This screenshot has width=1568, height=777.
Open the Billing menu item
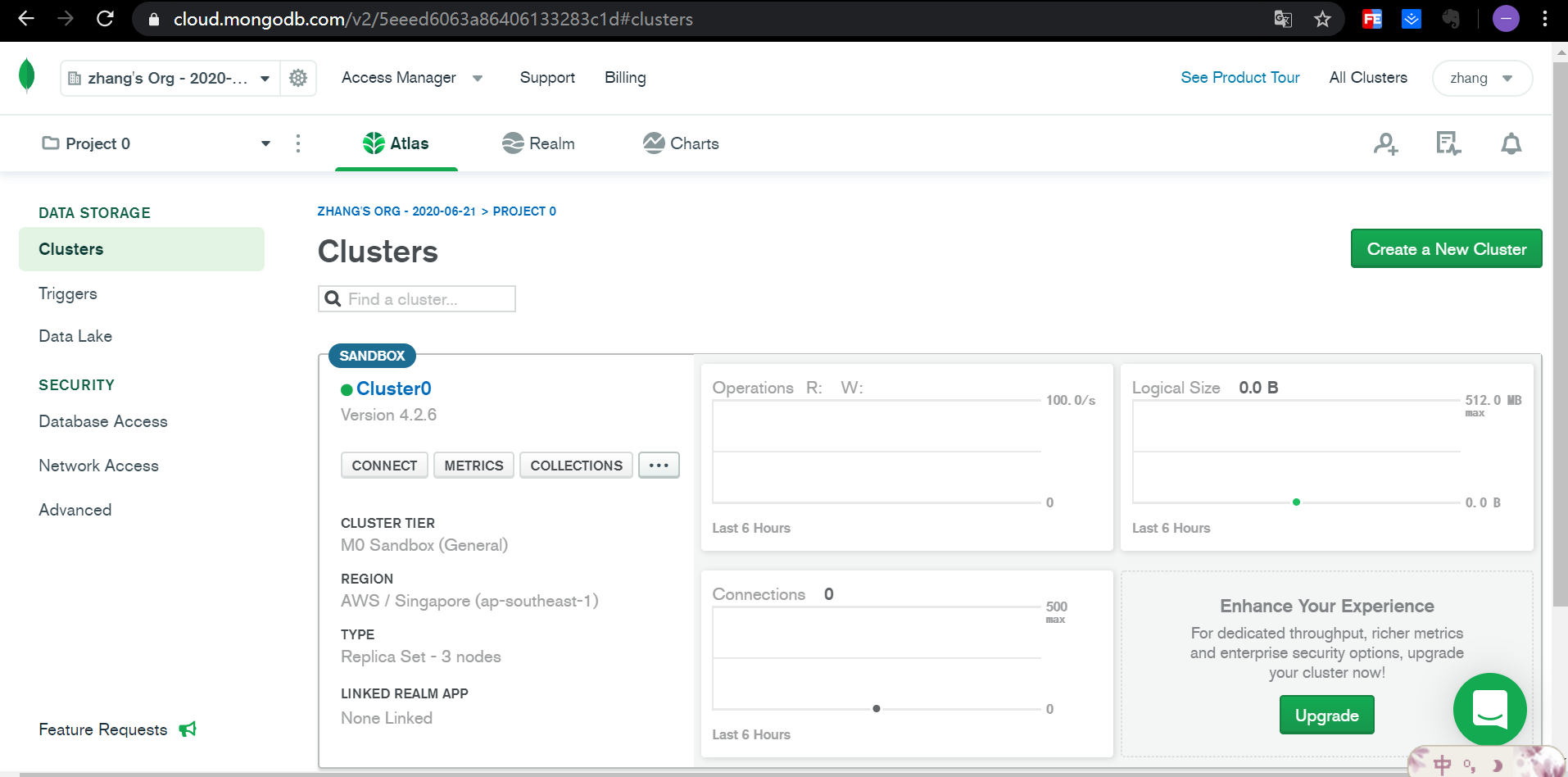click(x=625, y=78)
